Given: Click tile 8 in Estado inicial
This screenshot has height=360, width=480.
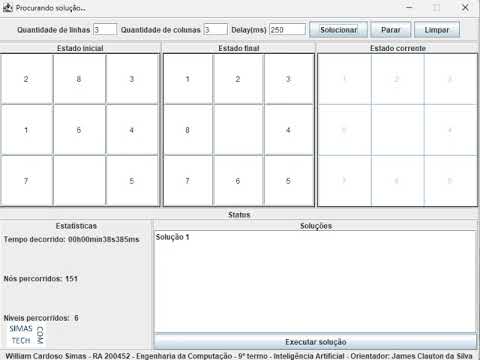Looking at the screenshot, I should coord(79,79).
